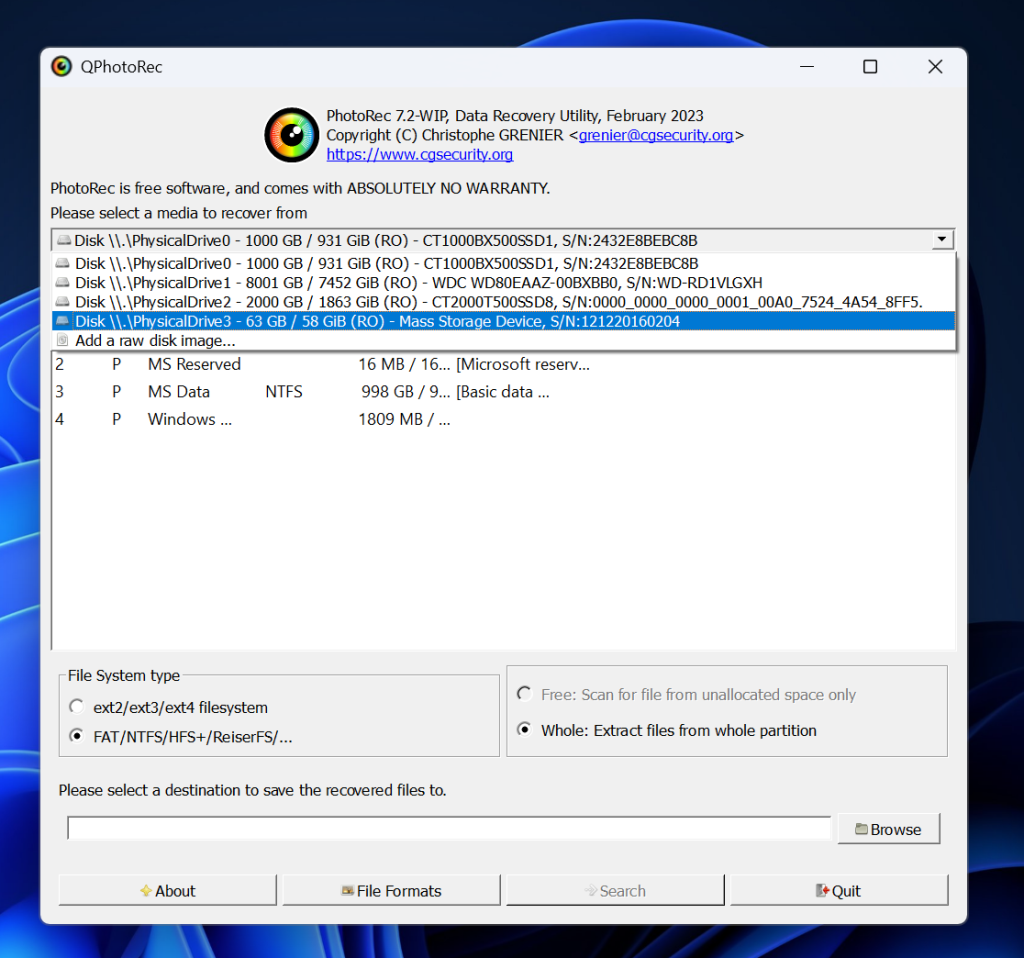Click the exit icon on Quit button
Viewport: 1024px width, 958px height.
coord(822,891)
